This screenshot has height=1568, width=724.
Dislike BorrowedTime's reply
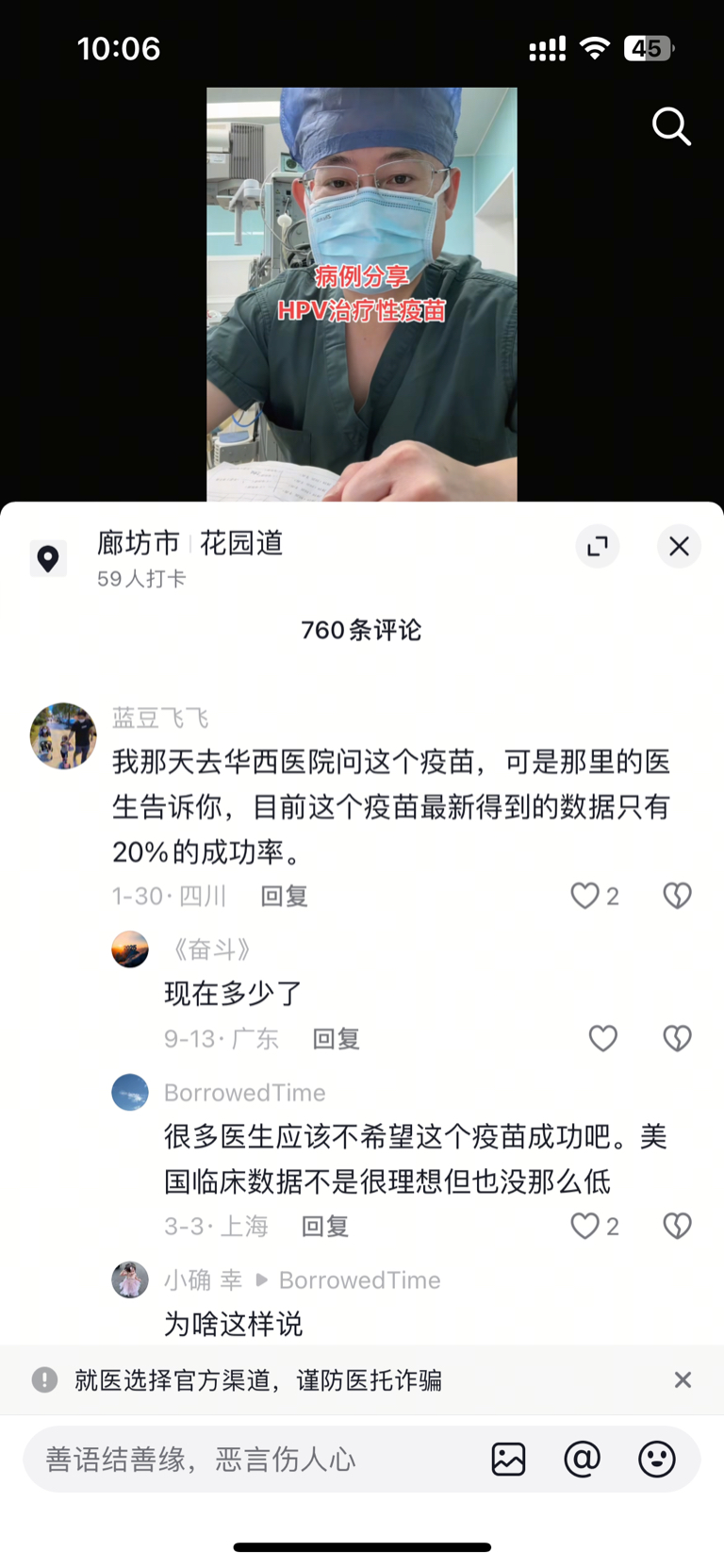677,1226
